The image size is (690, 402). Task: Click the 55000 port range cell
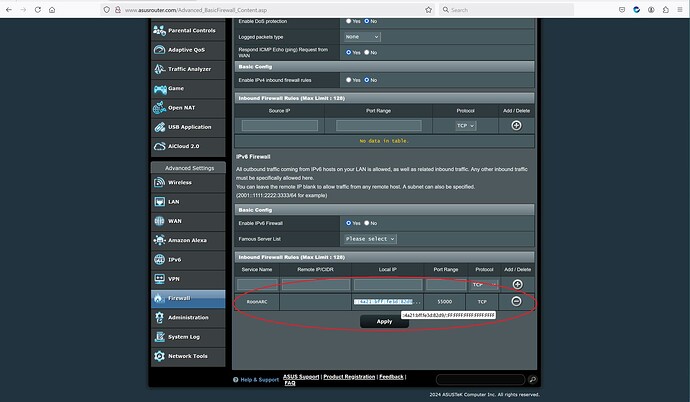(444, 302)
